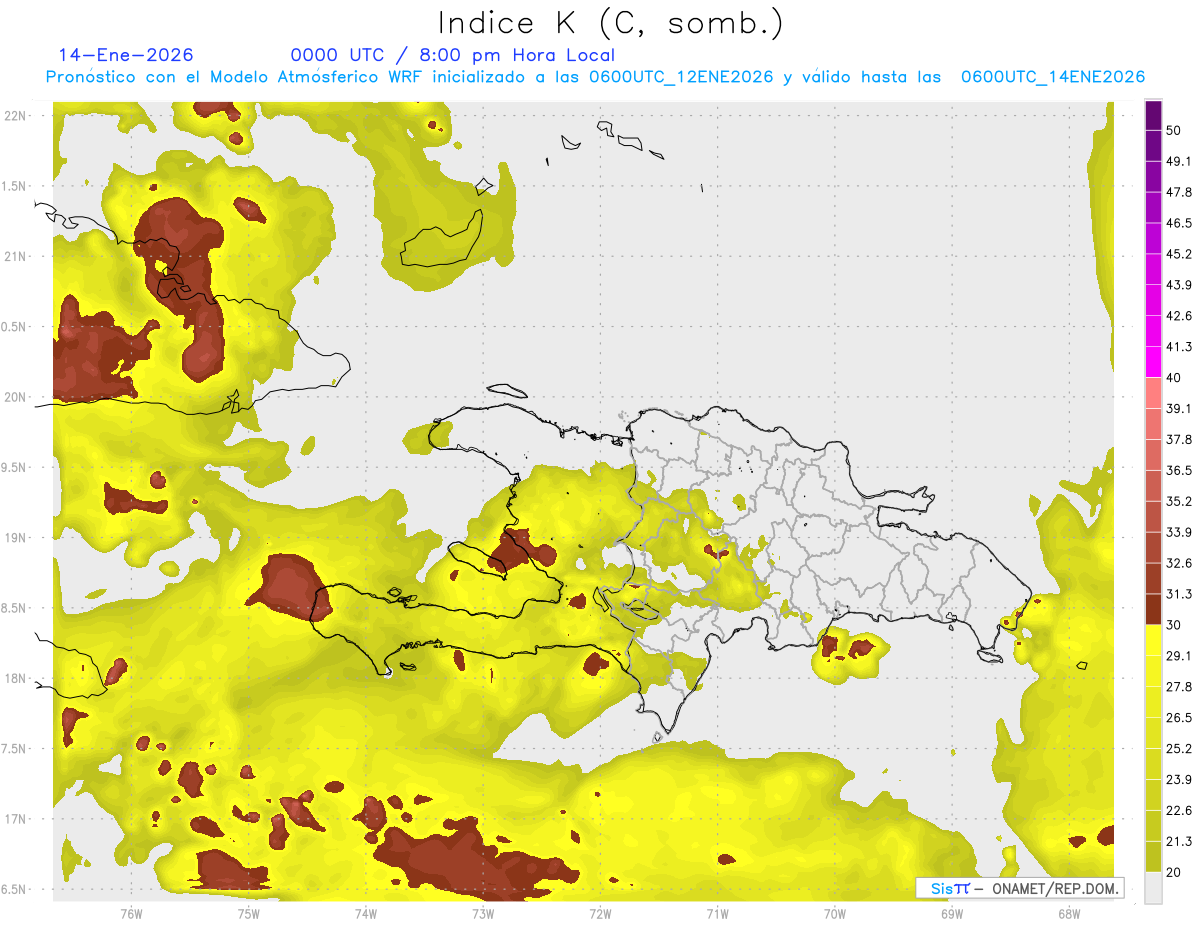This screenshot has width=1200, height=927.
Task: Click the 22N latitude label
Action: (15, 115)
